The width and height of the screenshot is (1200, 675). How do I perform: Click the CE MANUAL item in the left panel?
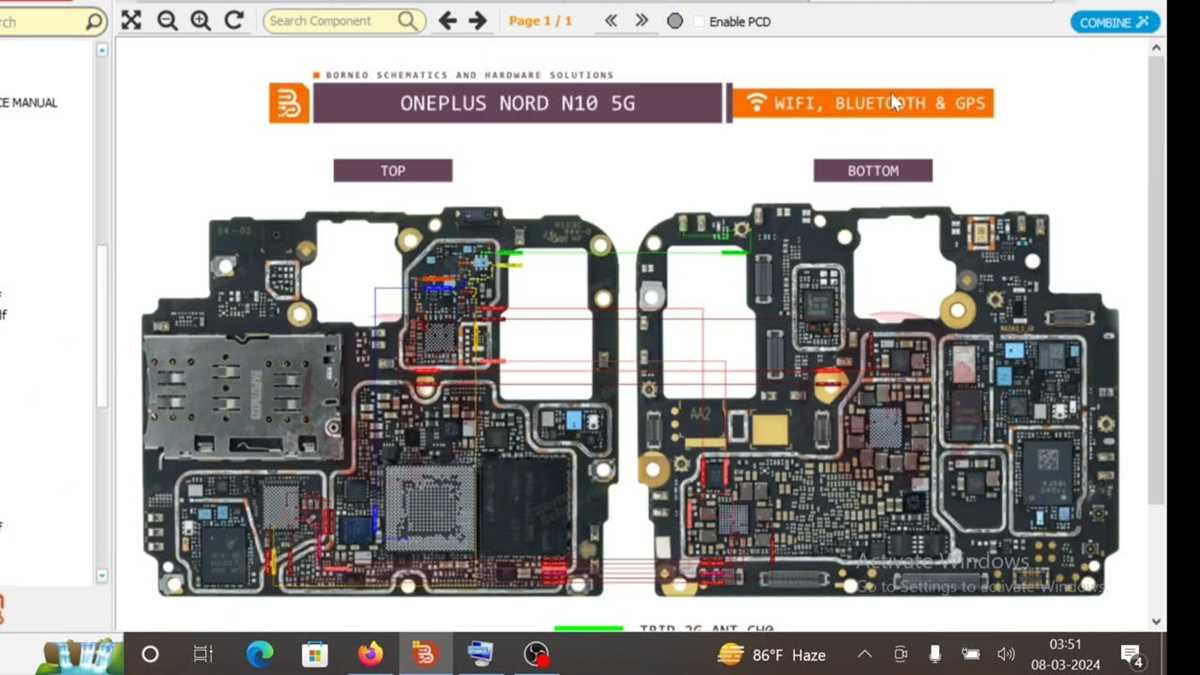tap(29, 103)
